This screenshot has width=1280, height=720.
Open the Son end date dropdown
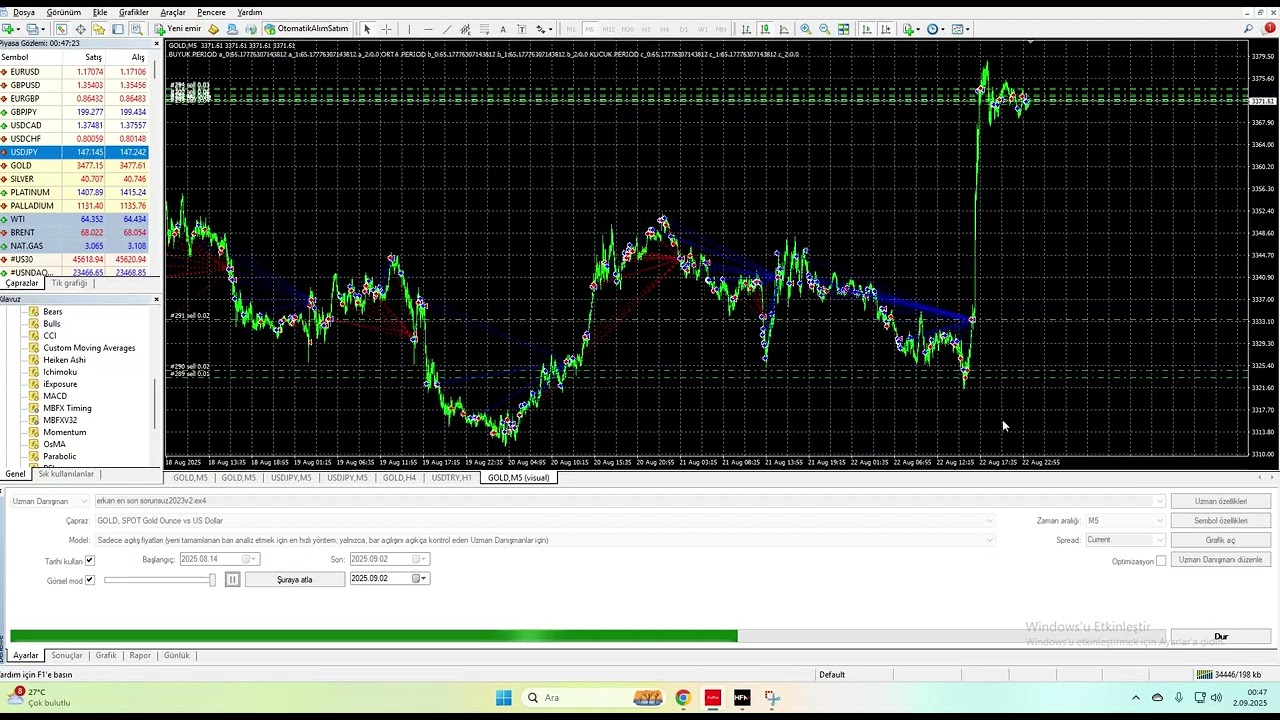423,559
